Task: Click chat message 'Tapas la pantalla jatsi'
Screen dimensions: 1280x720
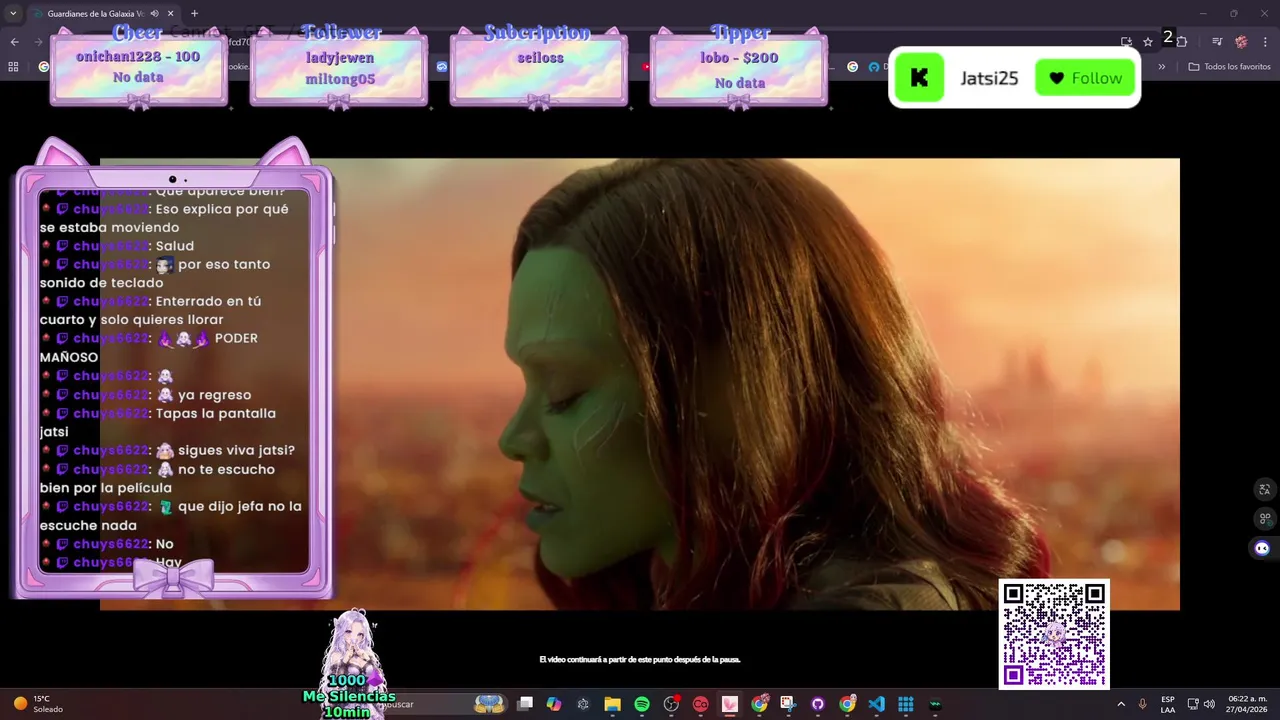Action: tap(158, 422)
